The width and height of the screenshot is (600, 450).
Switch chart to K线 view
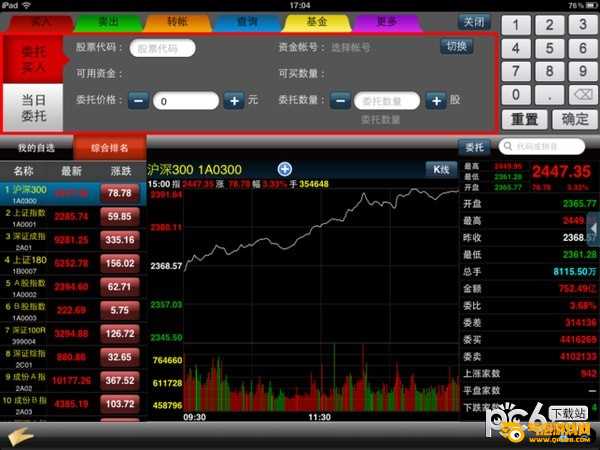[x=439, y=169]
